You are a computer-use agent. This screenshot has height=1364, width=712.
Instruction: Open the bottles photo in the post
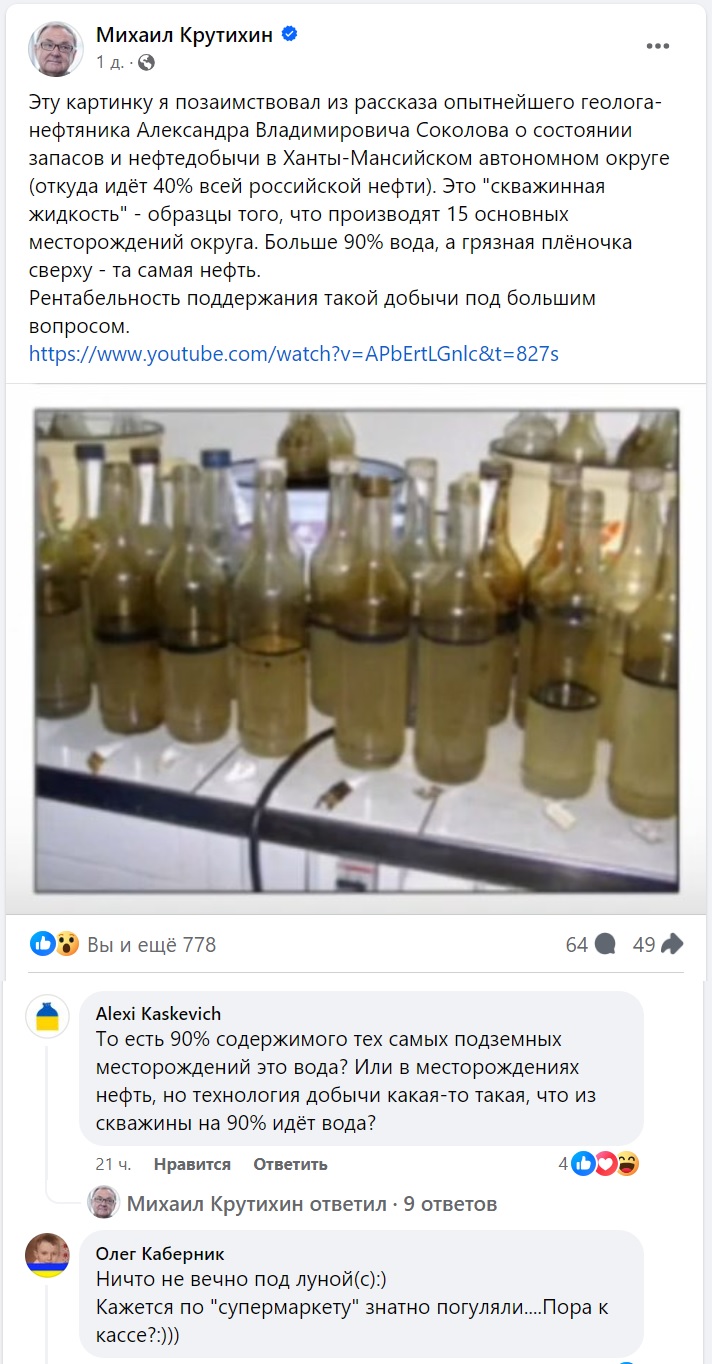[x=356, y=650]
